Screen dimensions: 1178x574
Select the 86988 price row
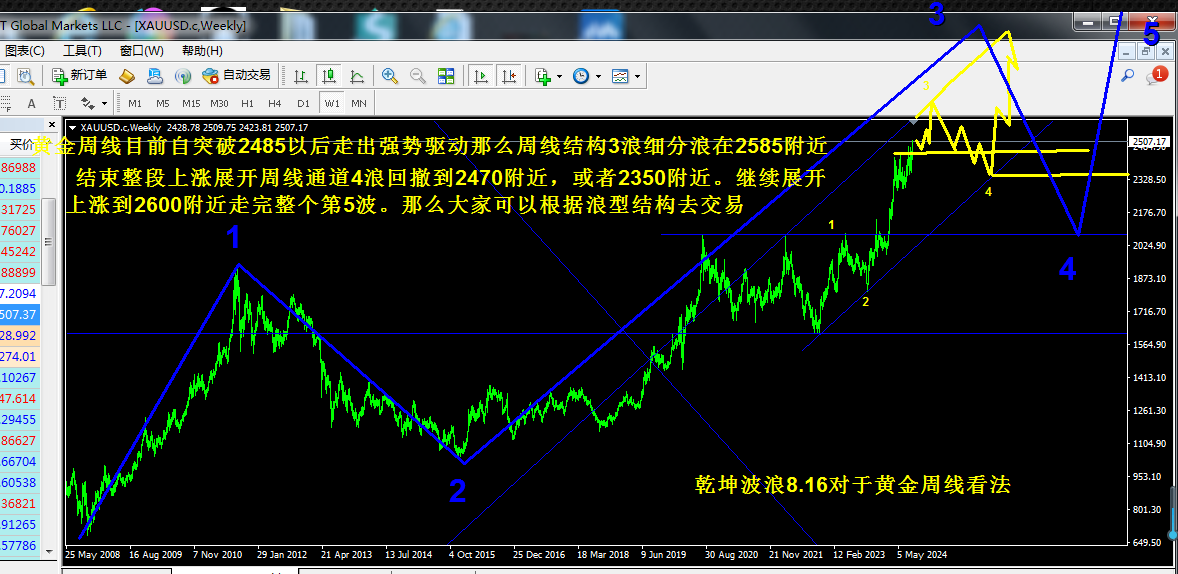point(20,169)
